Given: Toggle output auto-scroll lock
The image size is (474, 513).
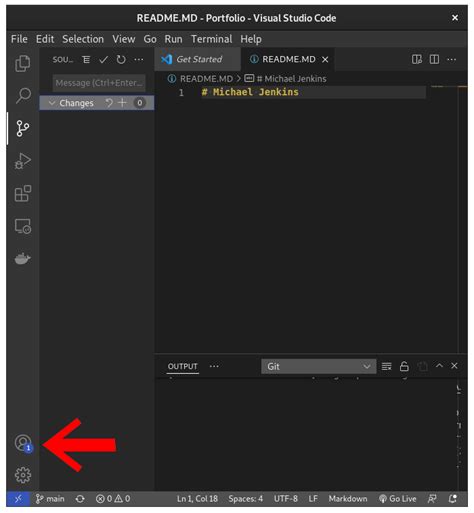Looking at the screenshot, I should pyautogui.click(x=404, y=366).
